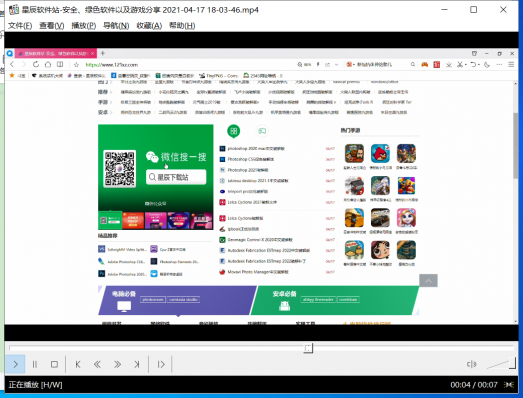Click the hamburger menu icon in the video browser
523x398 pixels.
pos(511,64)
